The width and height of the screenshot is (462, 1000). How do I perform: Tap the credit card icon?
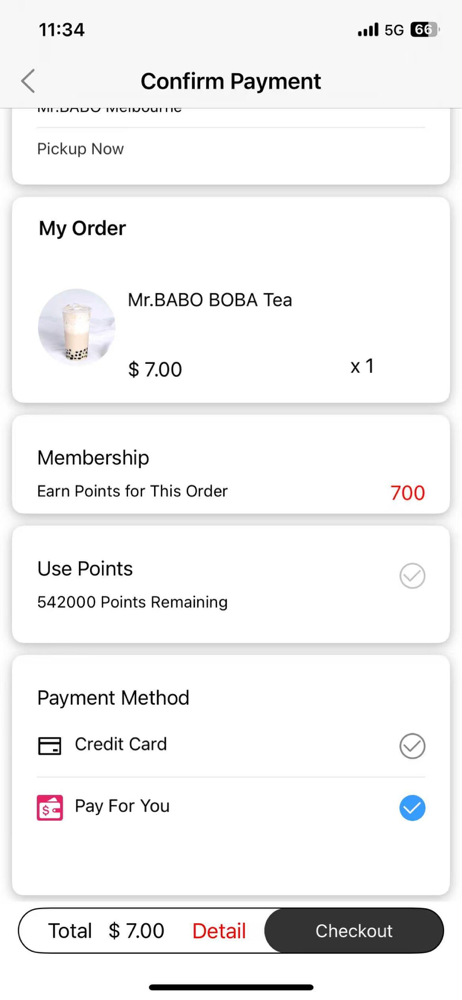[50, 745]
